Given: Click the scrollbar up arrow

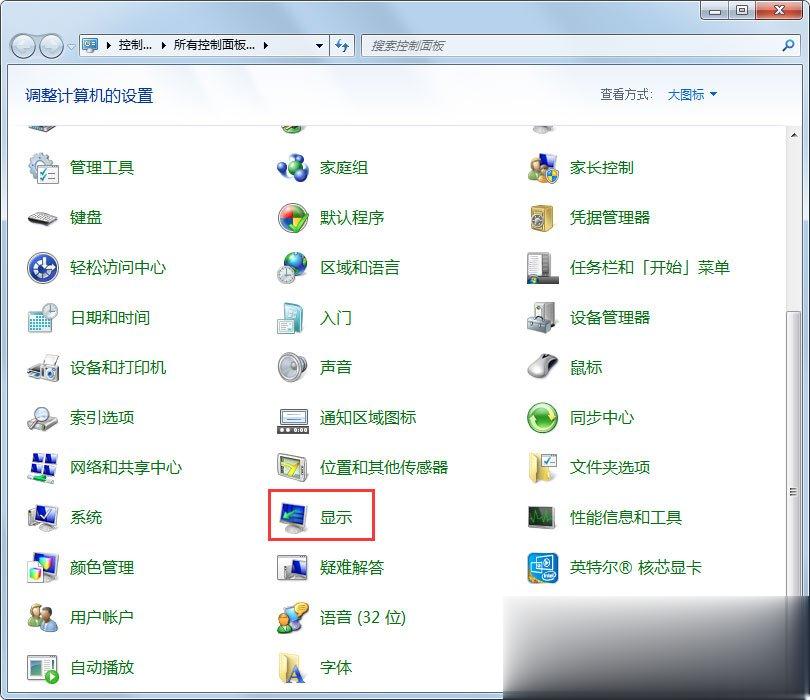Looking at the screenshot, I should (793, 135).
